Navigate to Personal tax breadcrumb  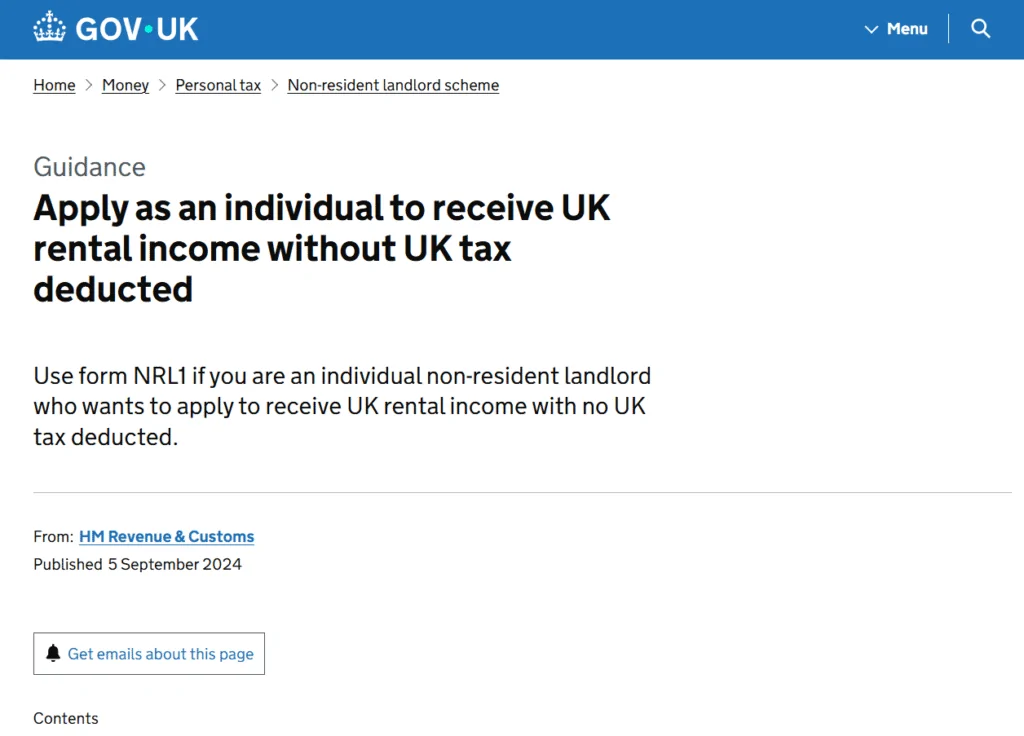(x=218, y=86)
